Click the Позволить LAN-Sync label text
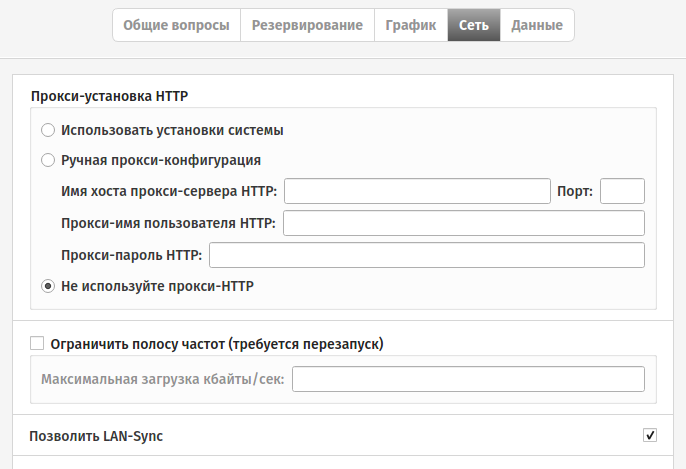The width and height of the screenshot is (686, 469). click(x=96, y=436)
